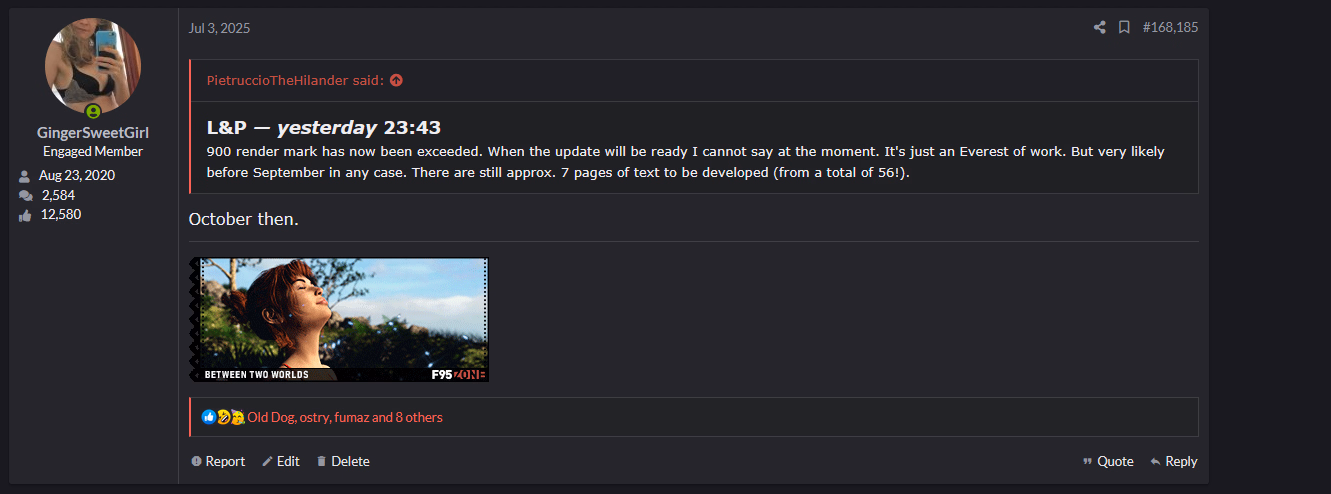The image size is (1331, 494).
Task: Click the laughing reaction emoji
Action: pyautogui.click(x=223, y=417)
